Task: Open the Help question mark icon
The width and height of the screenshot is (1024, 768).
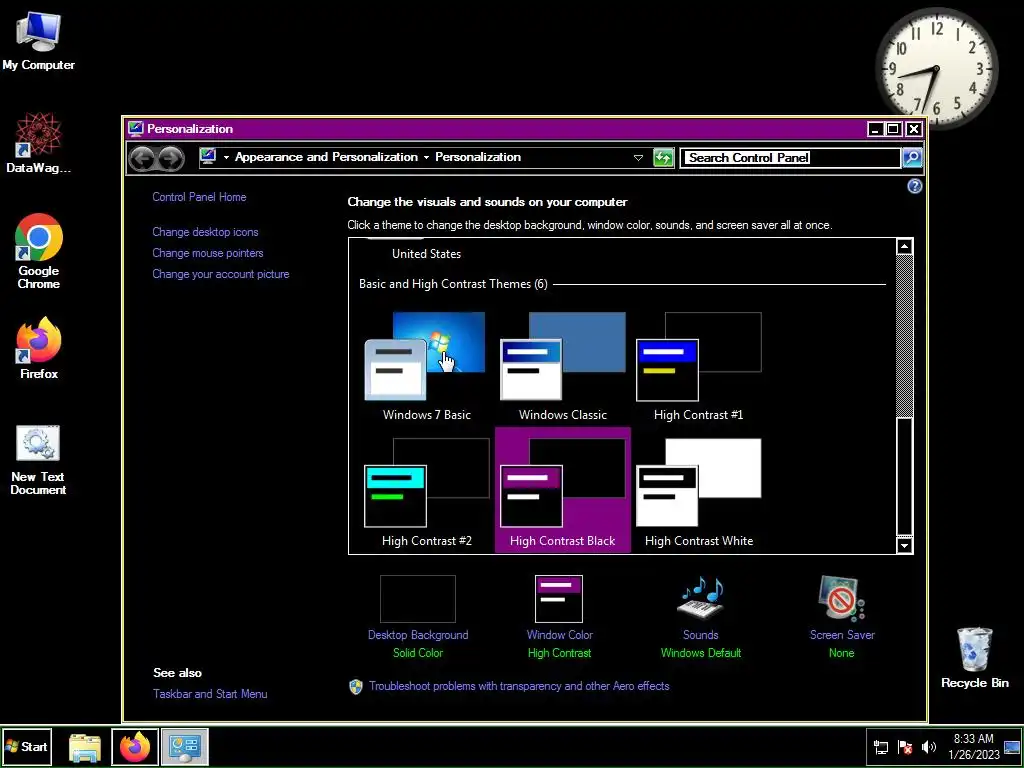Action: tap(914, 186)
